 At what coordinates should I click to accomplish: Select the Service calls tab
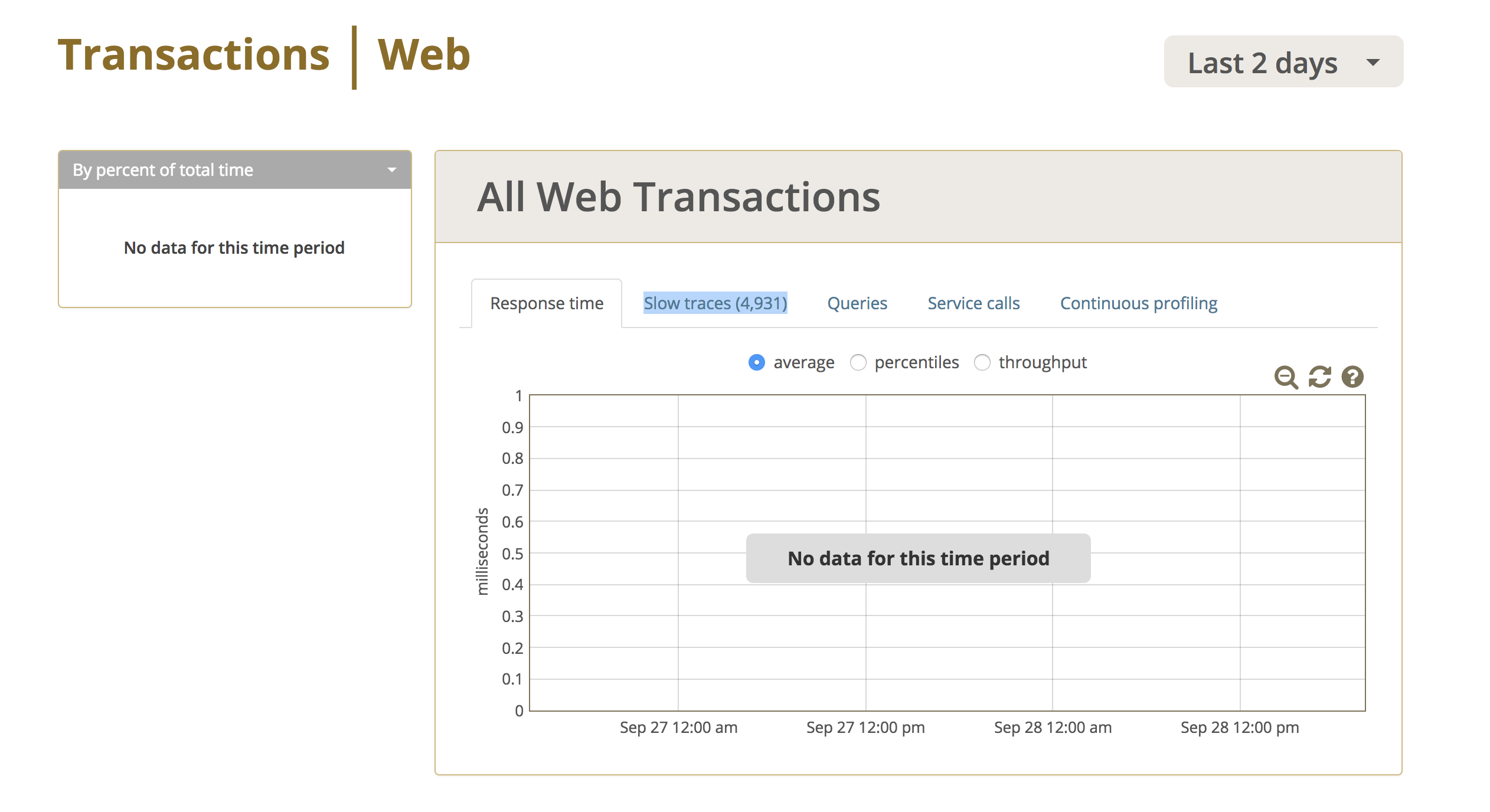click(x=973, y=303)
